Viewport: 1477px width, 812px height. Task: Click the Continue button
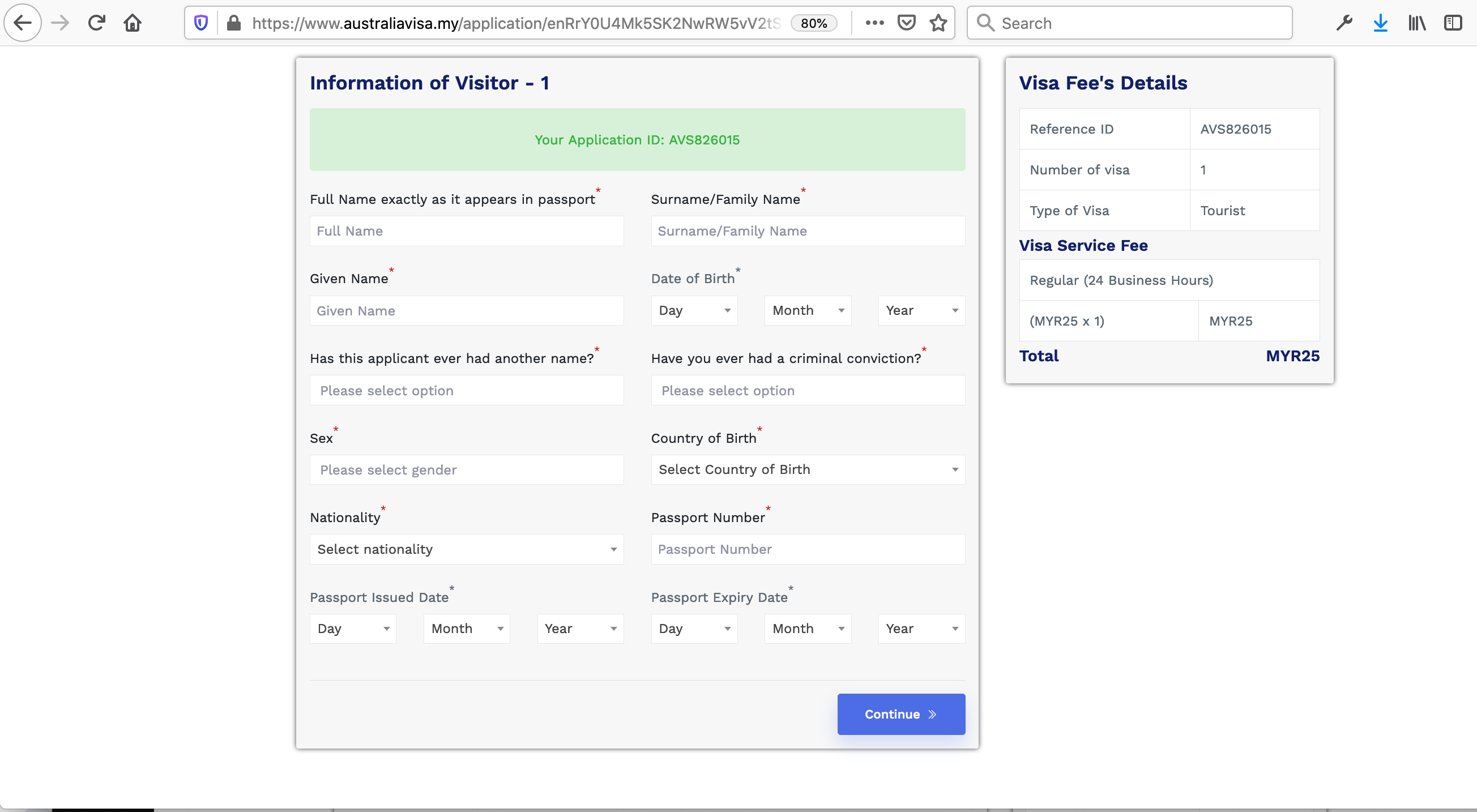[901, 715]
